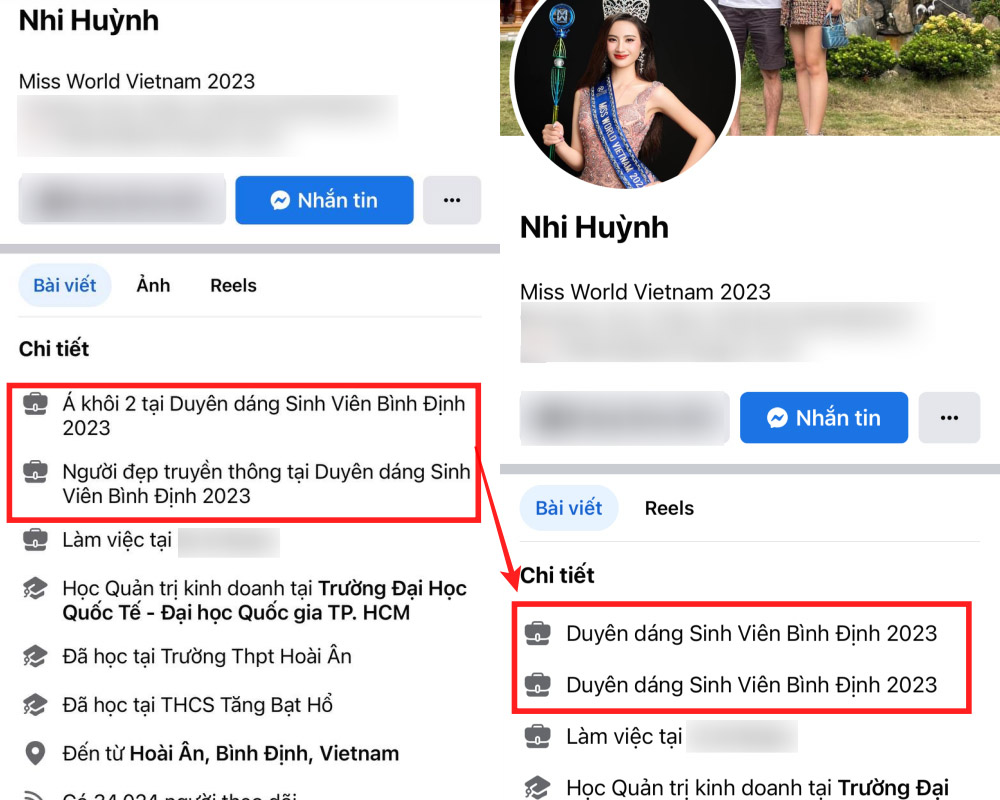Click the briefcase beside the first "Duyên dáng" entry on right

point(539,633)
